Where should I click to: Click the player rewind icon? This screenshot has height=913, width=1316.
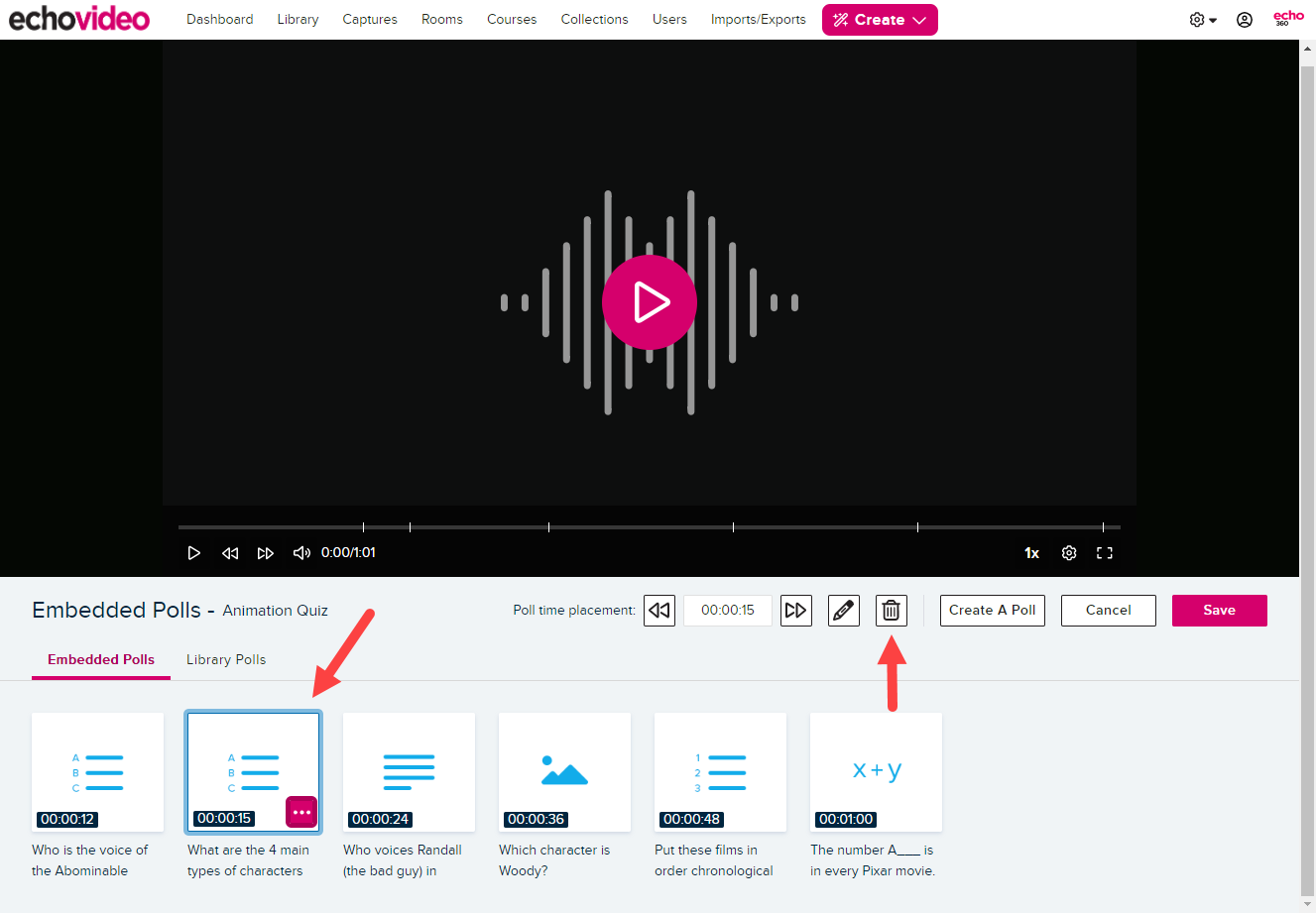pyautogui.click(x=230, y=553)
